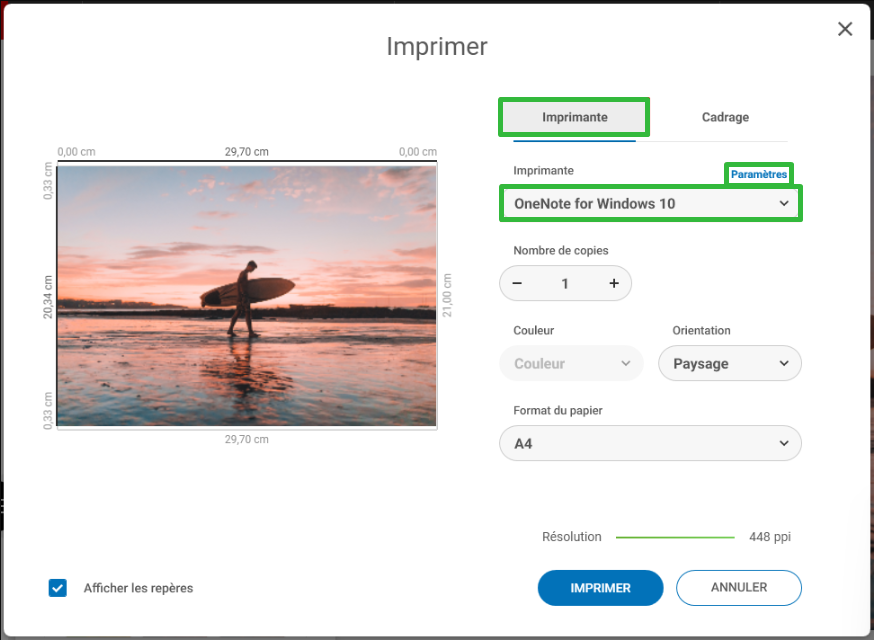Screen dimensions: 874x640
Task: Click the chevron on the printer dropdown
Action: click(x=784, y=203)
